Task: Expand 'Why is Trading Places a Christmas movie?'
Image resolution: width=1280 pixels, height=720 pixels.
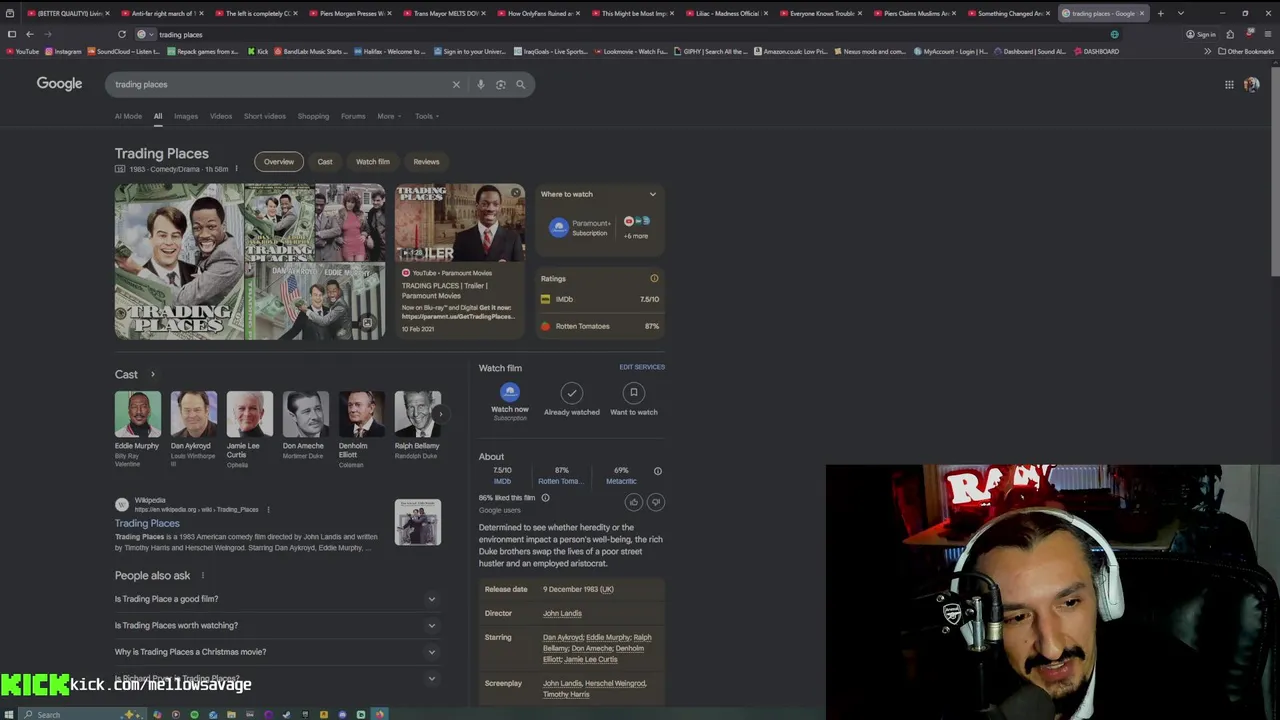Action: click(x=277, y=652)
